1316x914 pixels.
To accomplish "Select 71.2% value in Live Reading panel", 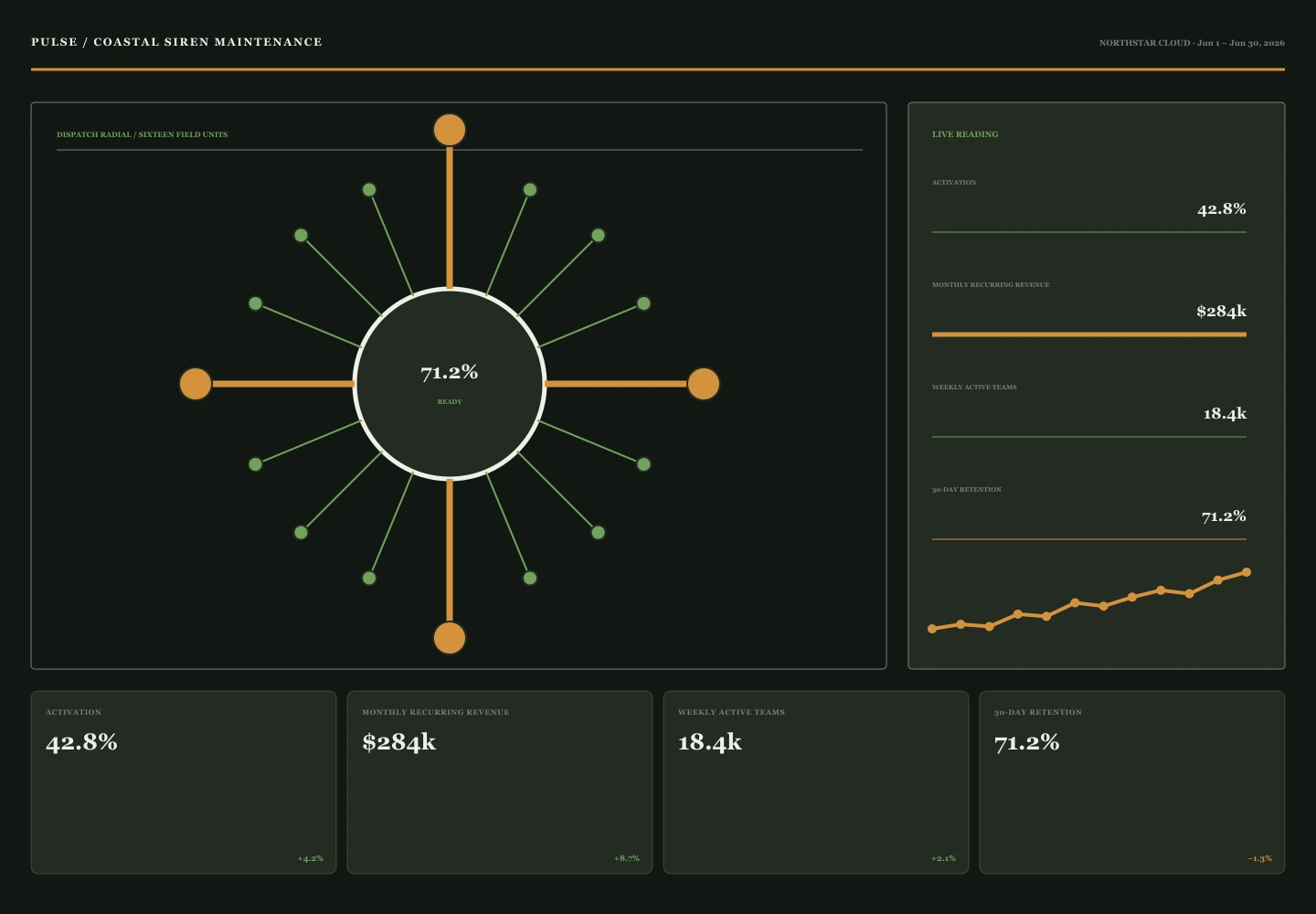I will (x=1224, y=515).
